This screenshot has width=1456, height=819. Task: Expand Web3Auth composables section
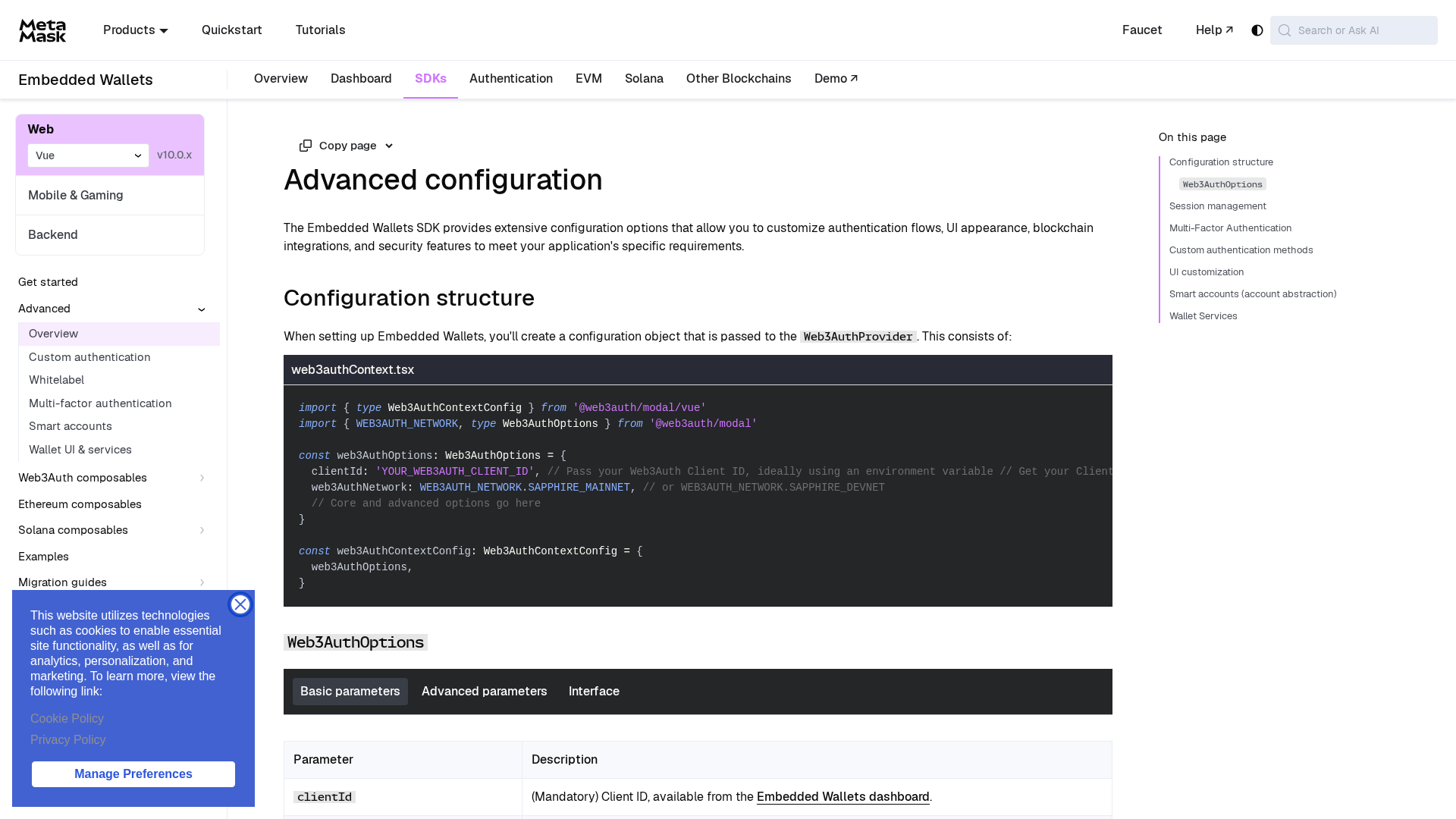[x=202, y=478]
